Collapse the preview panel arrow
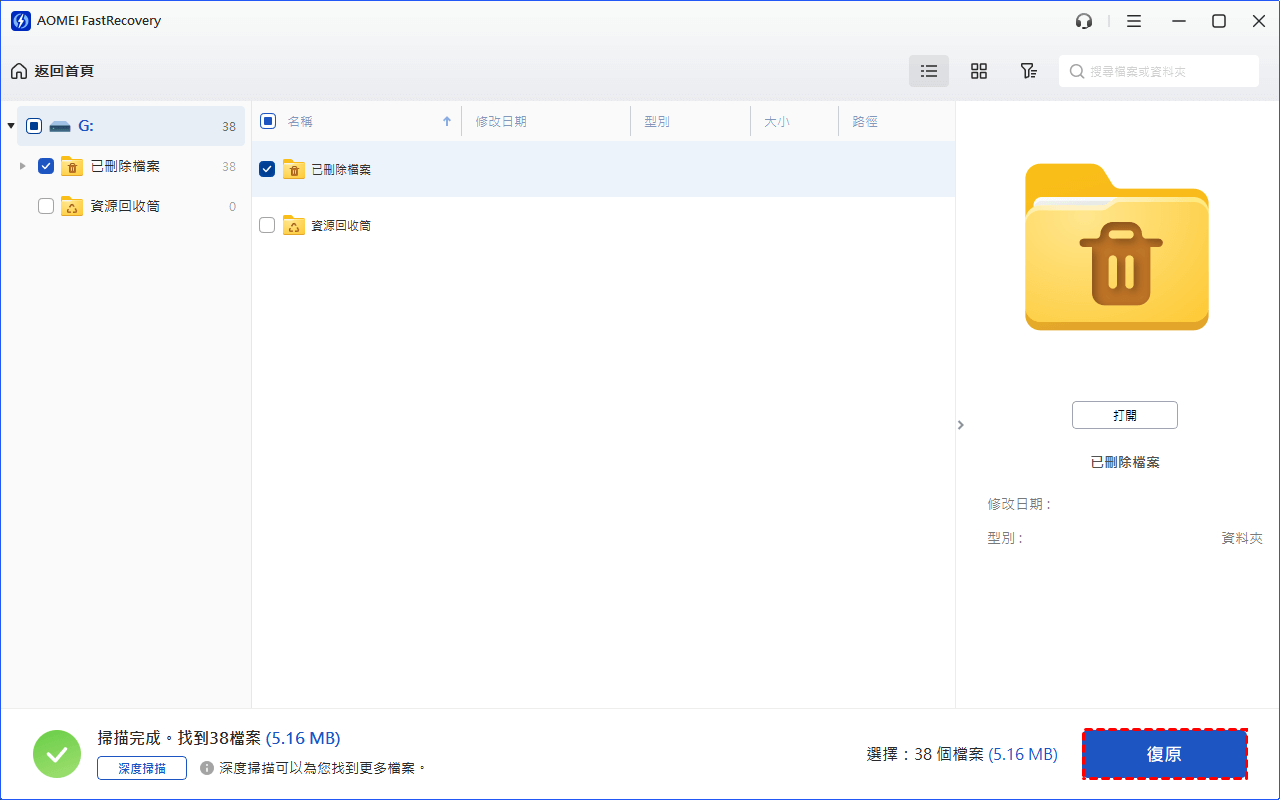1280x800 pixels. point(961,425)
